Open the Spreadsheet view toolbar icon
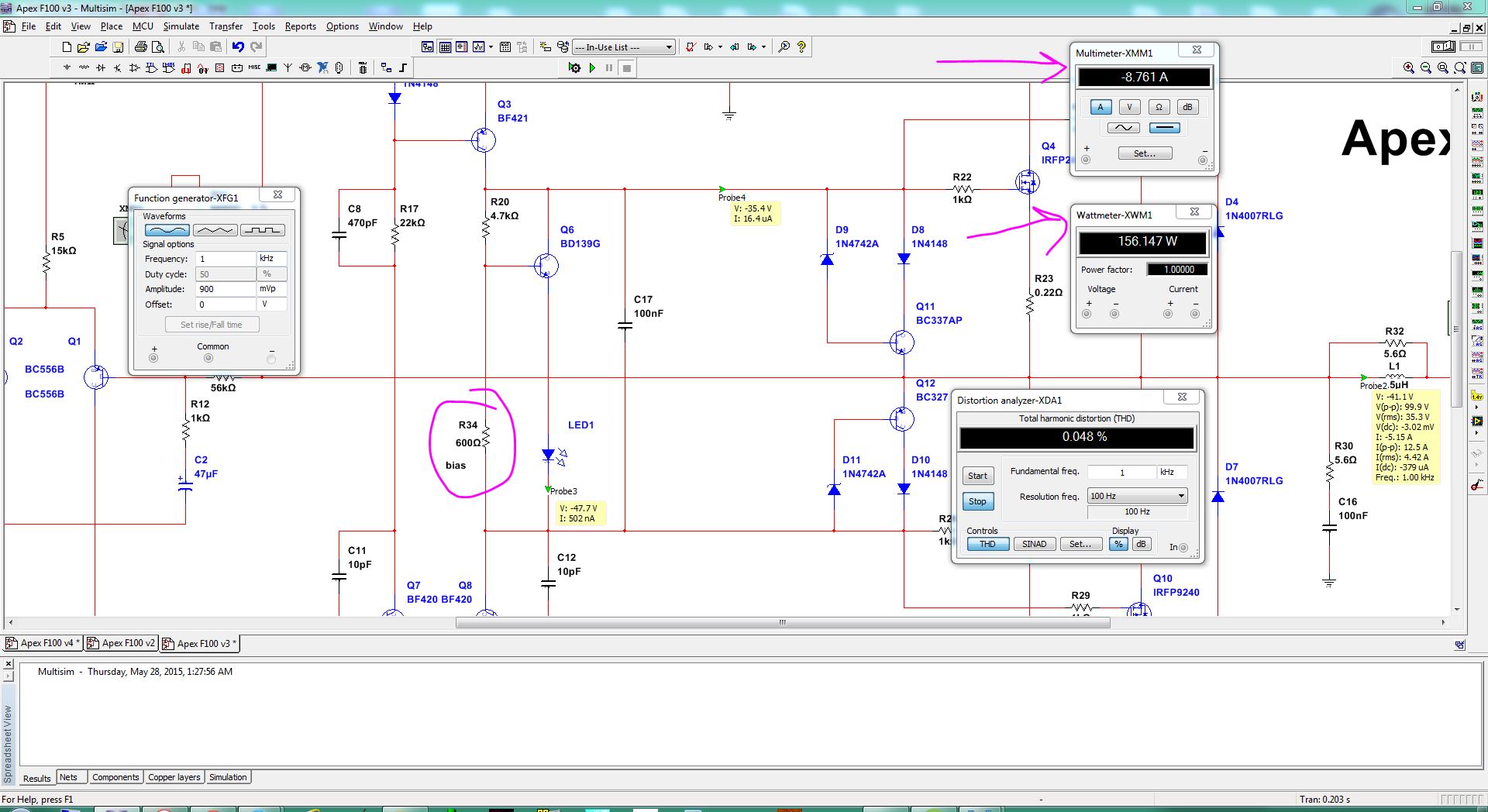Screen dimensions: 1488x812 tap(445, 47)
